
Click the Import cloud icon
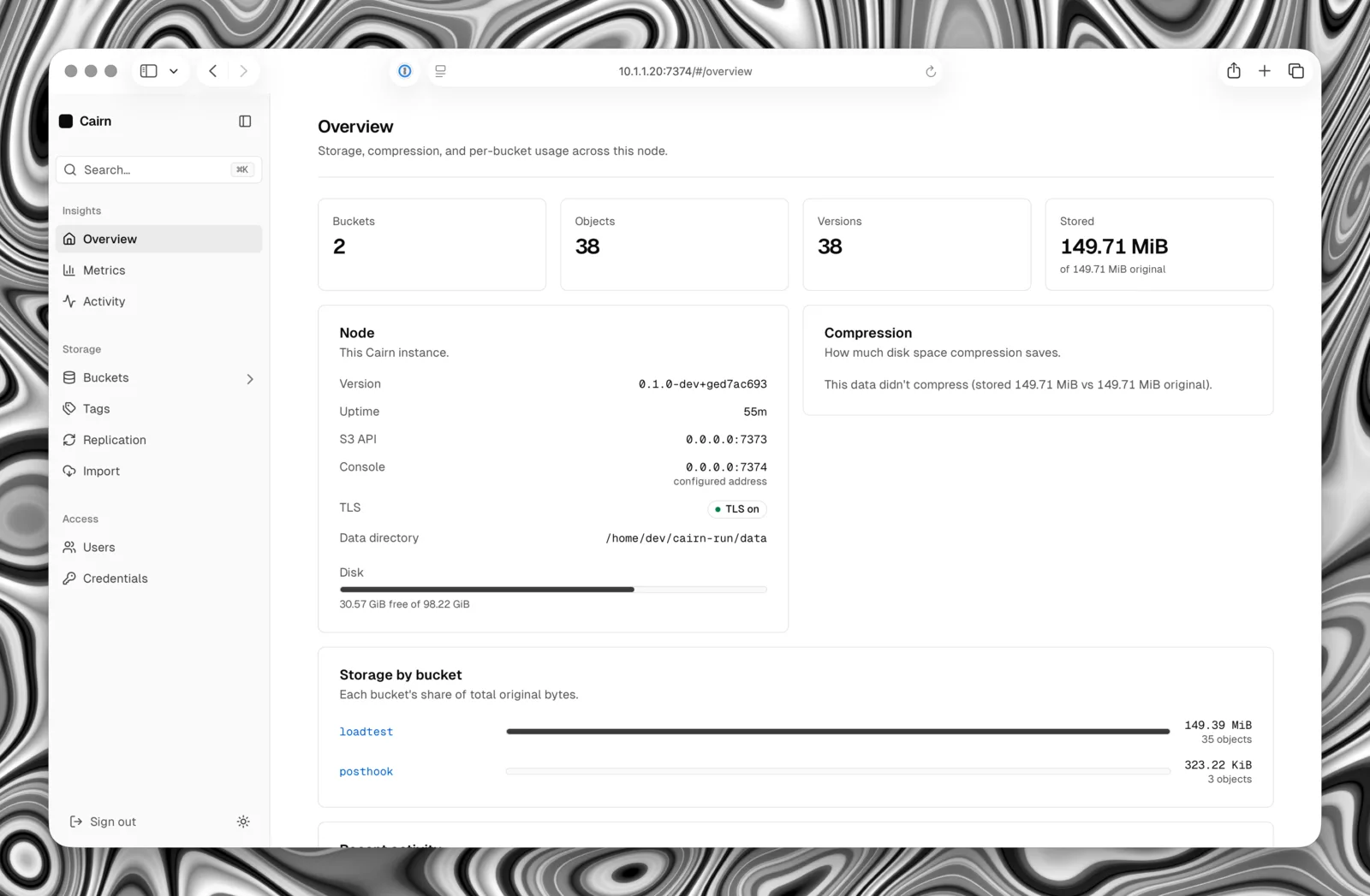69,472
